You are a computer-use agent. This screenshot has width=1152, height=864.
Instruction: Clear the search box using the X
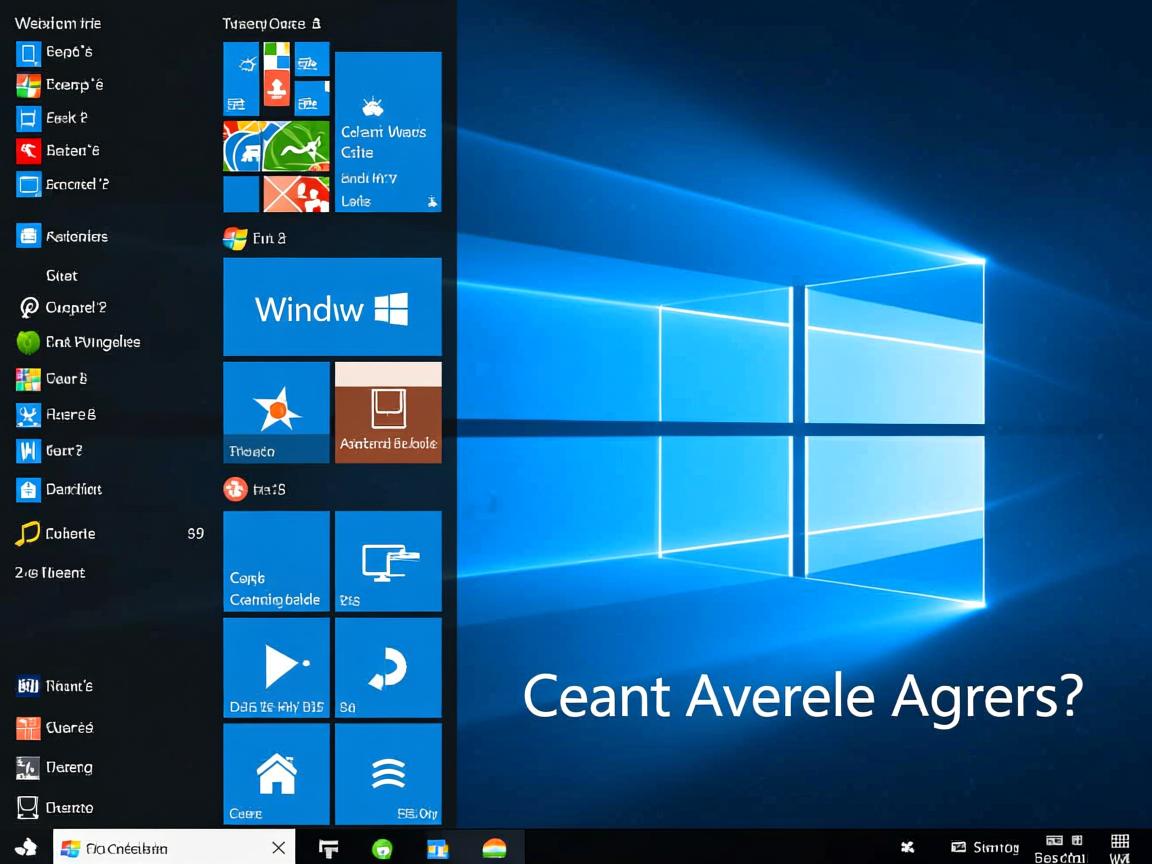coord(278,847)
